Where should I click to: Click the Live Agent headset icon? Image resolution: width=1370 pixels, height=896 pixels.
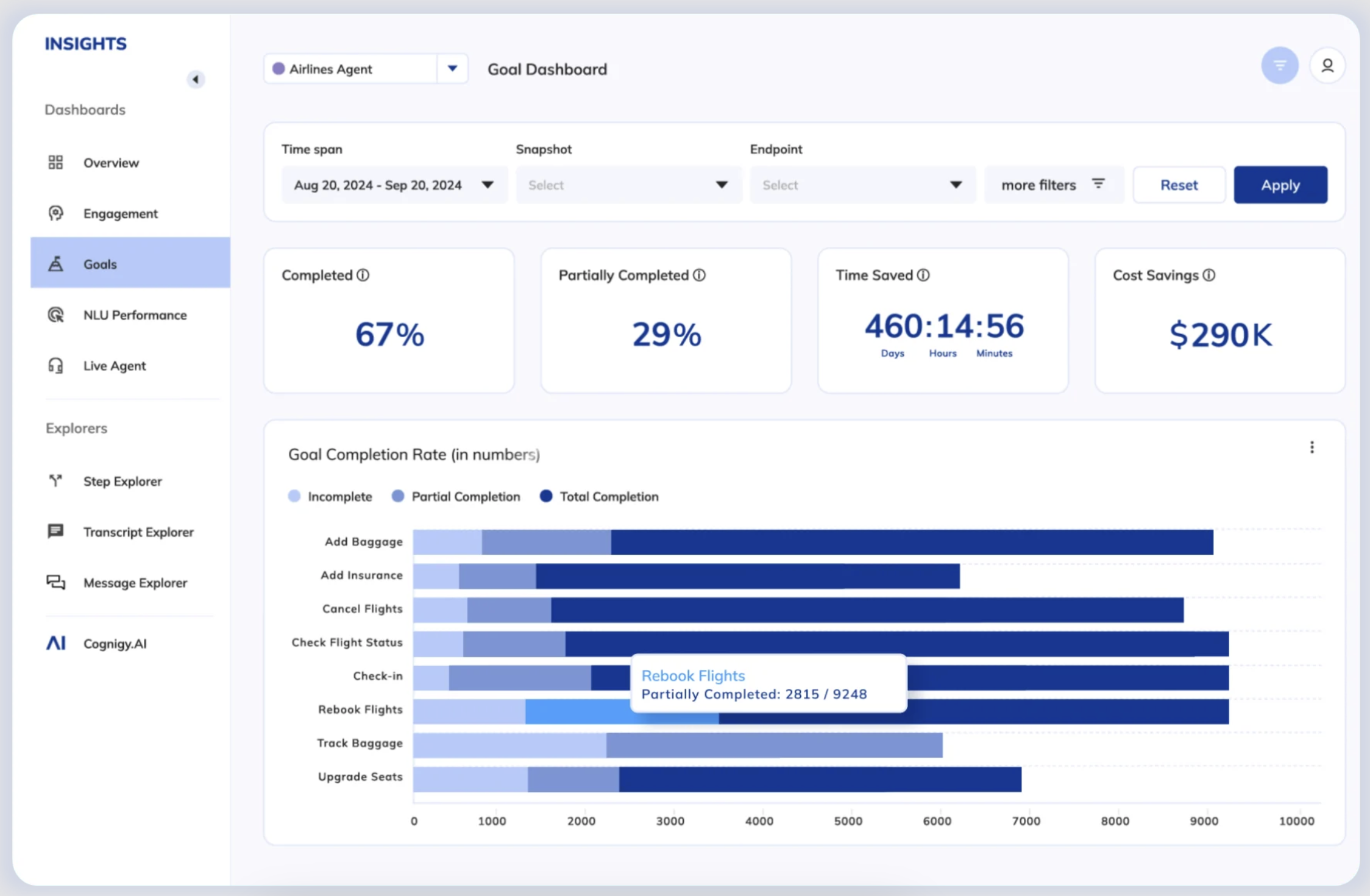(x=55, y=365)
